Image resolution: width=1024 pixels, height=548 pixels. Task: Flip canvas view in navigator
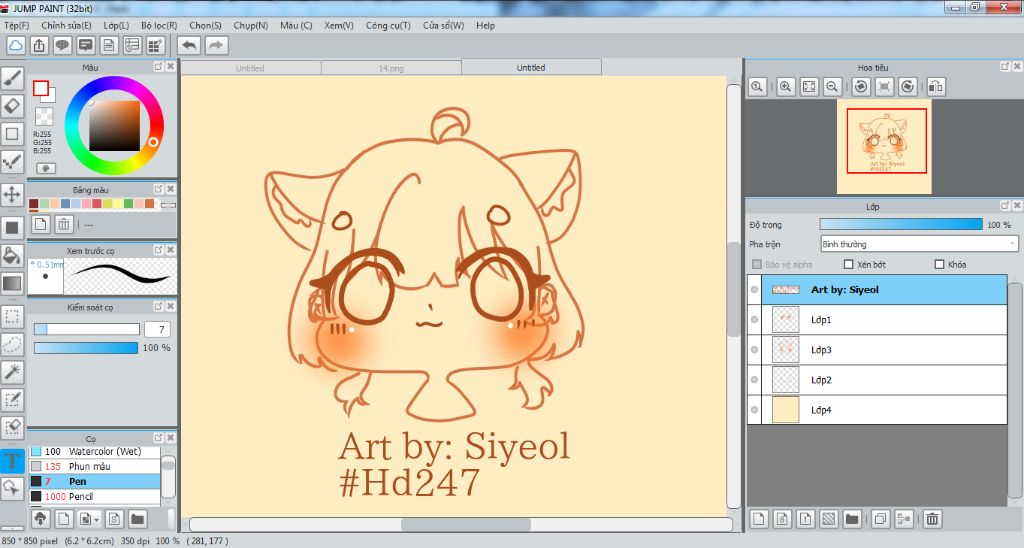(x=936, y=86)
